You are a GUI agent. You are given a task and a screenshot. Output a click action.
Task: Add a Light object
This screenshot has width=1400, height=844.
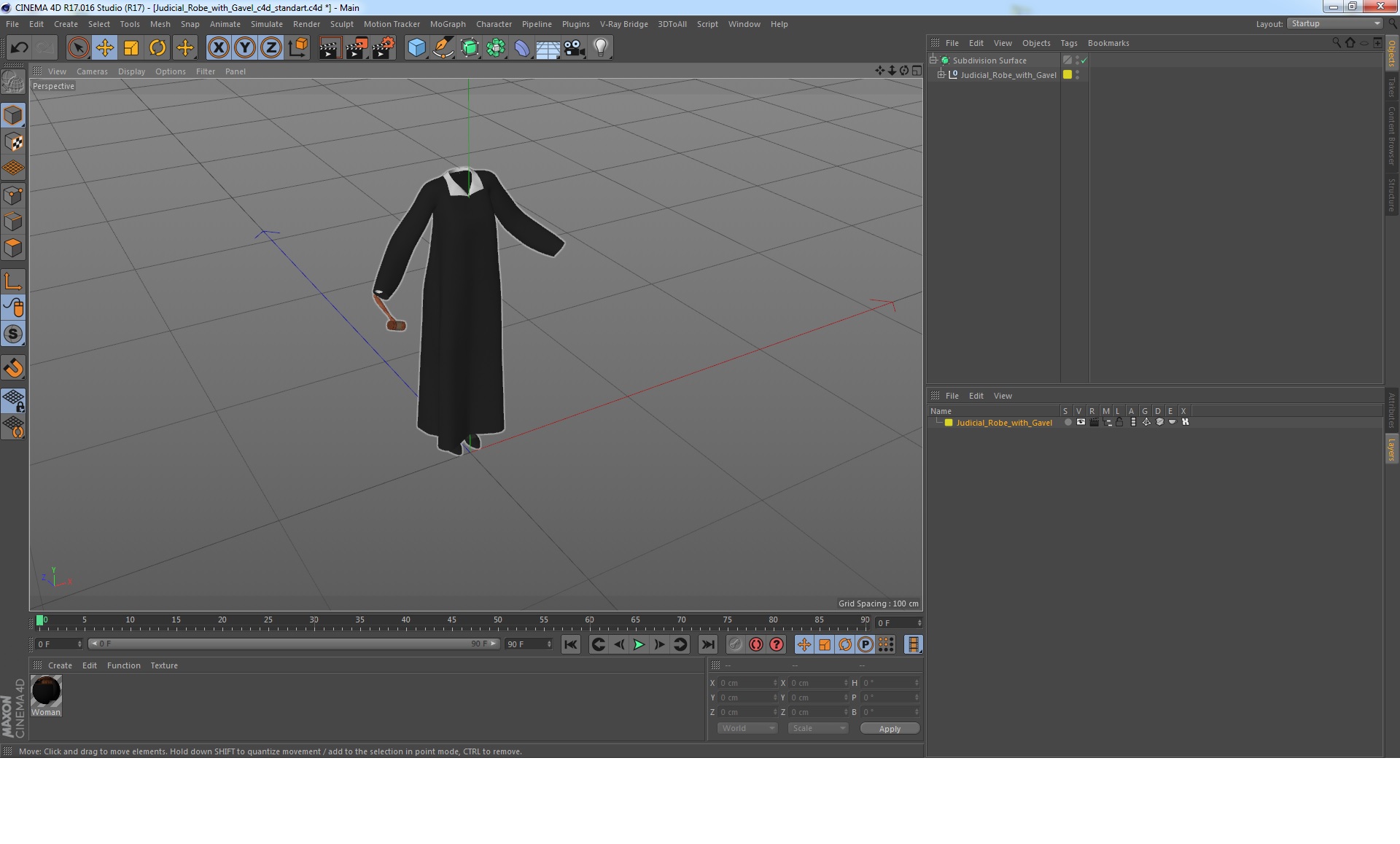coord(601,48)
